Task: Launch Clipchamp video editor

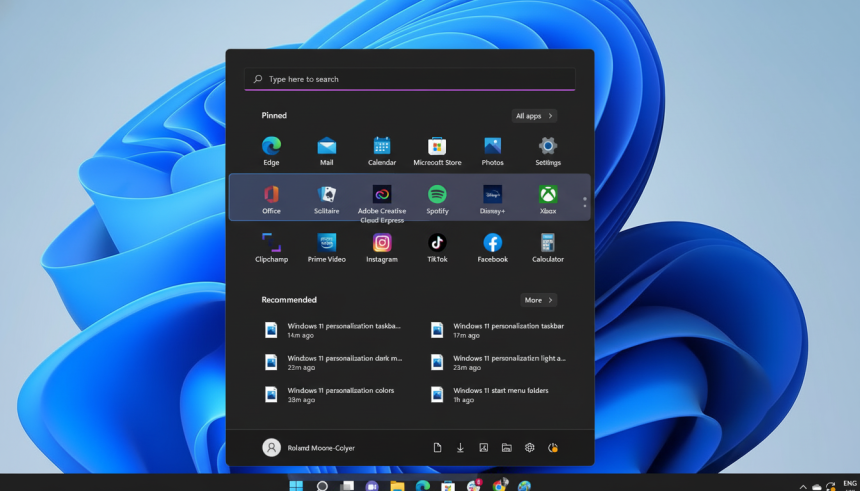Action: [271, 247]
